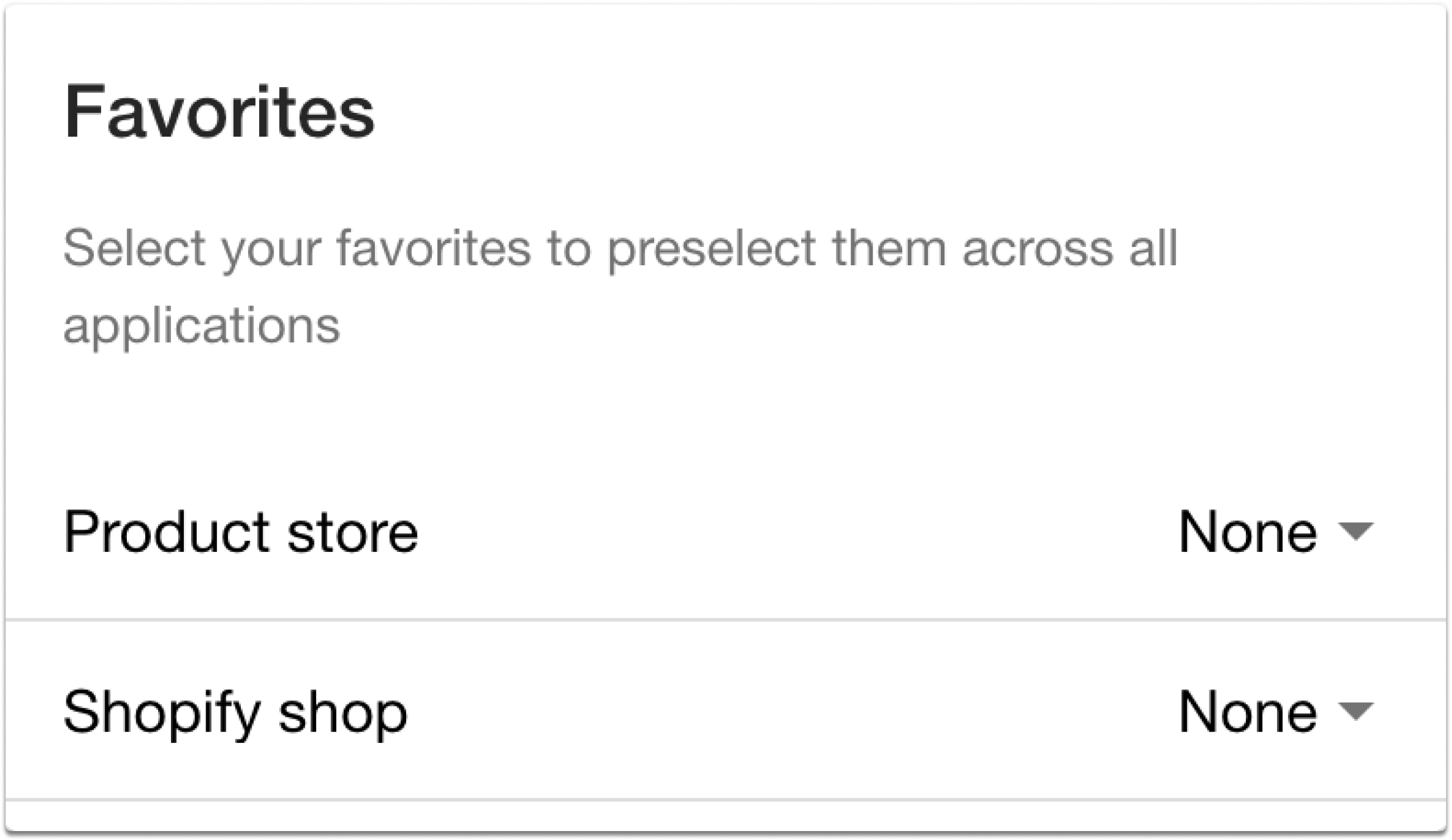
Task: Click the Product store None value
Action: point(1248,532)
